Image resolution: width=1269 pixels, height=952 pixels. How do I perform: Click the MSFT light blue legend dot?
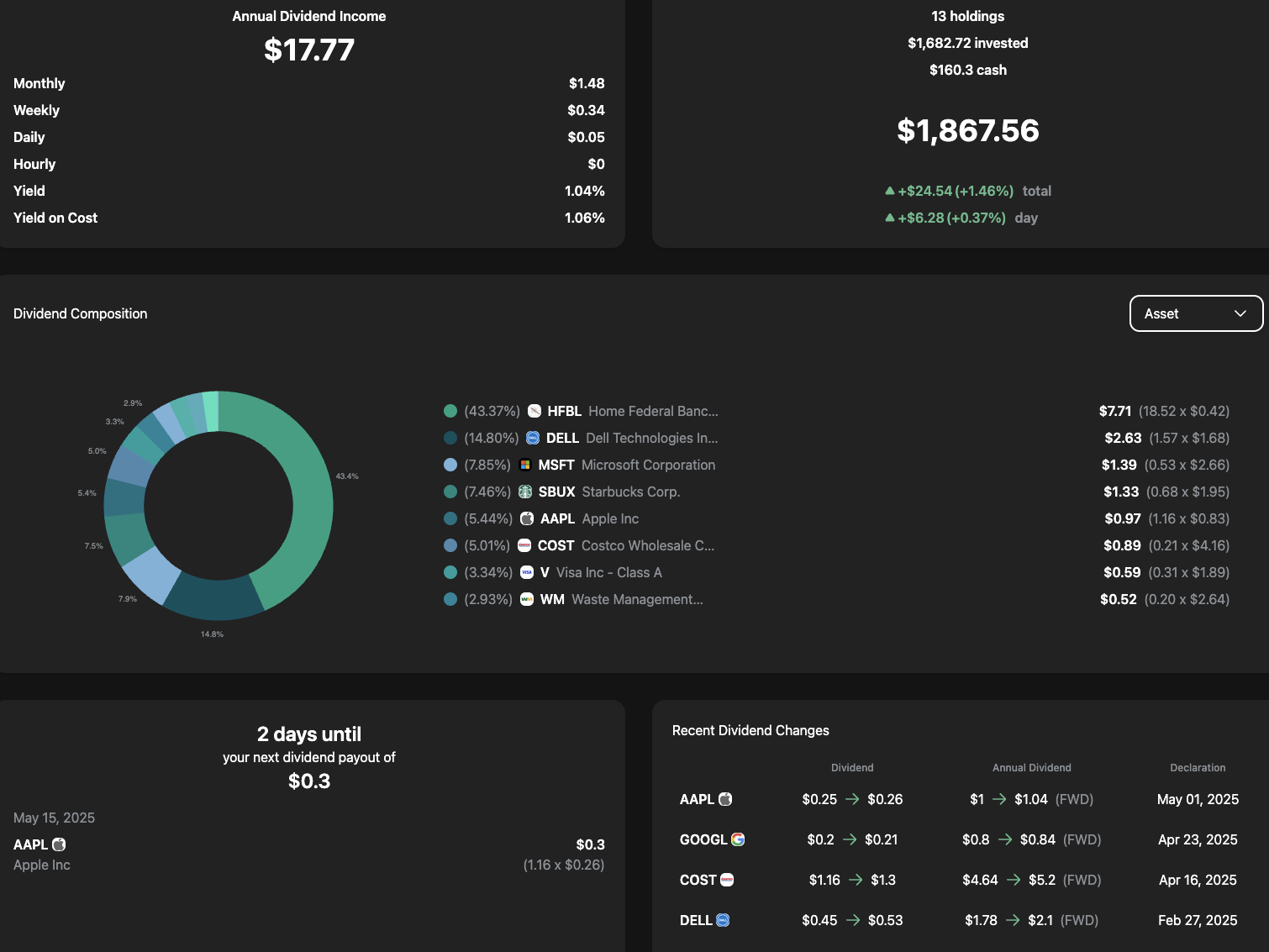(x=450, y=465)
